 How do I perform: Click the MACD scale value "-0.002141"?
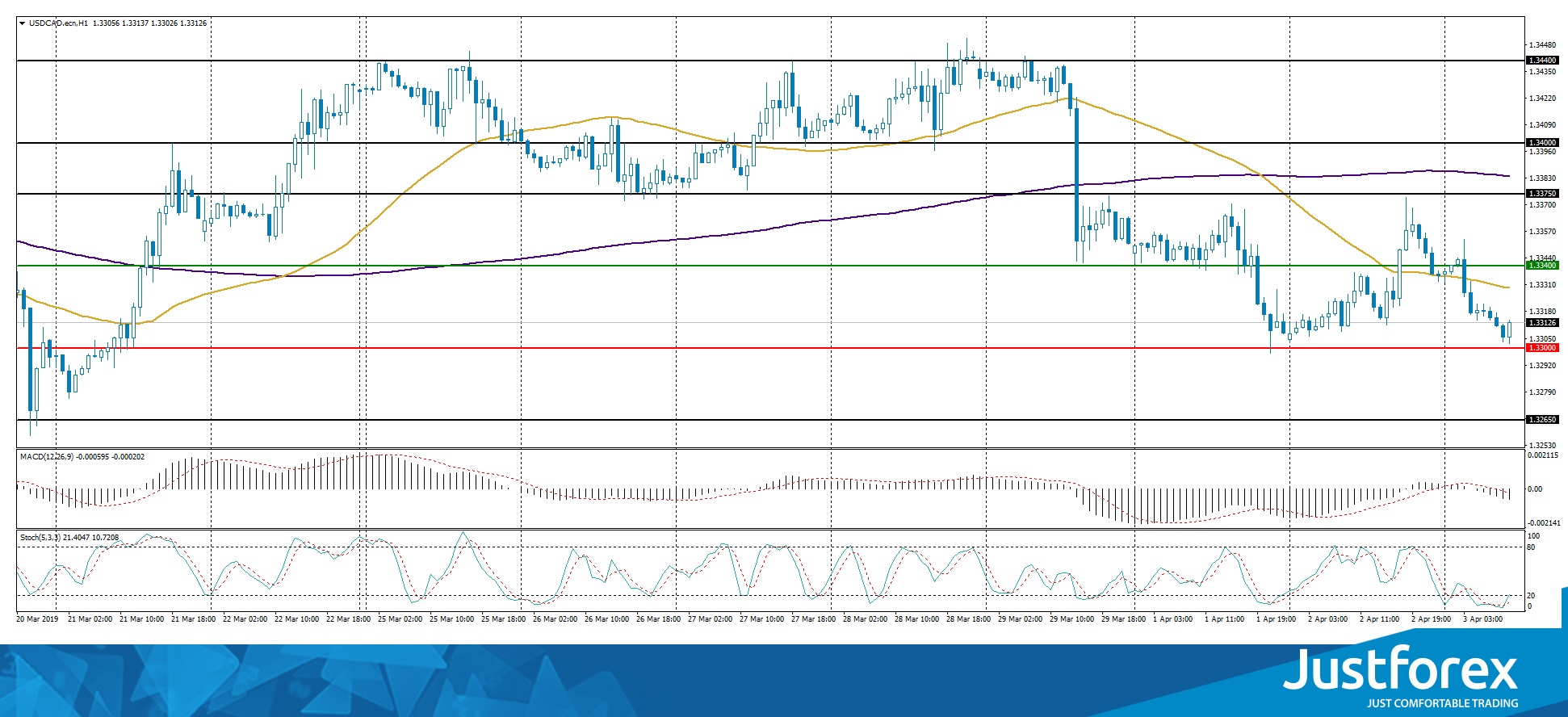point(1543,523)
